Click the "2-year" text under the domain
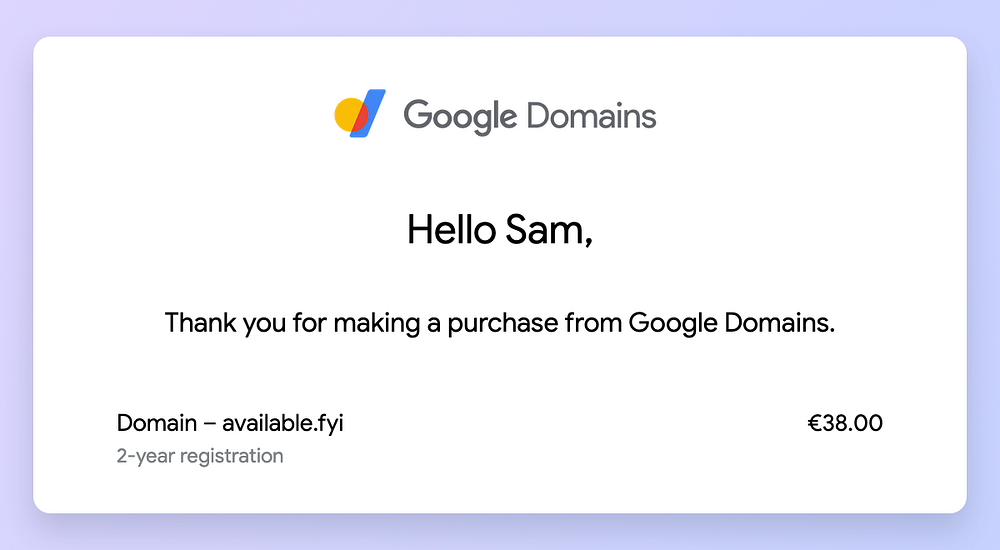1000x550 pixels. 145,457
